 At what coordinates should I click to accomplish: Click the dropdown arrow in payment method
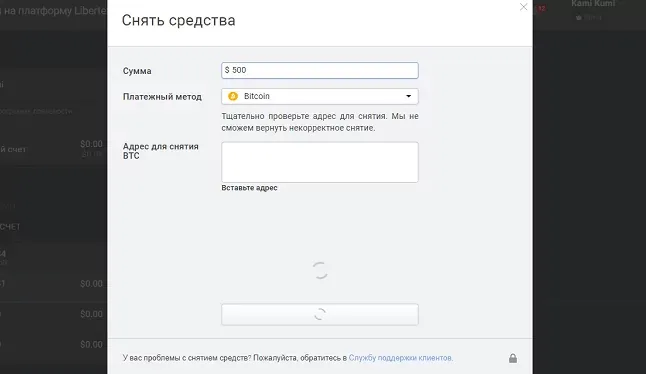(408, 96)
